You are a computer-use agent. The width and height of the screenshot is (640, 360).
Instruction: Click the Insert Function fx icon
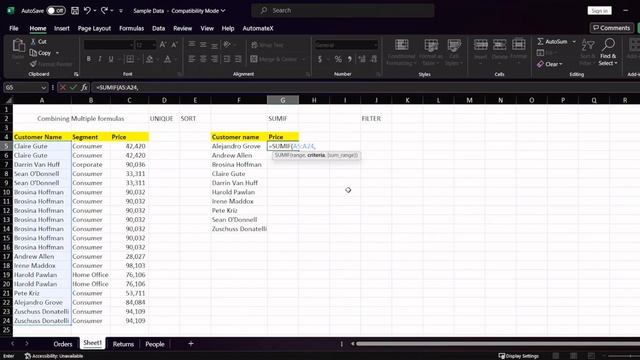click(x=84, y=87)
